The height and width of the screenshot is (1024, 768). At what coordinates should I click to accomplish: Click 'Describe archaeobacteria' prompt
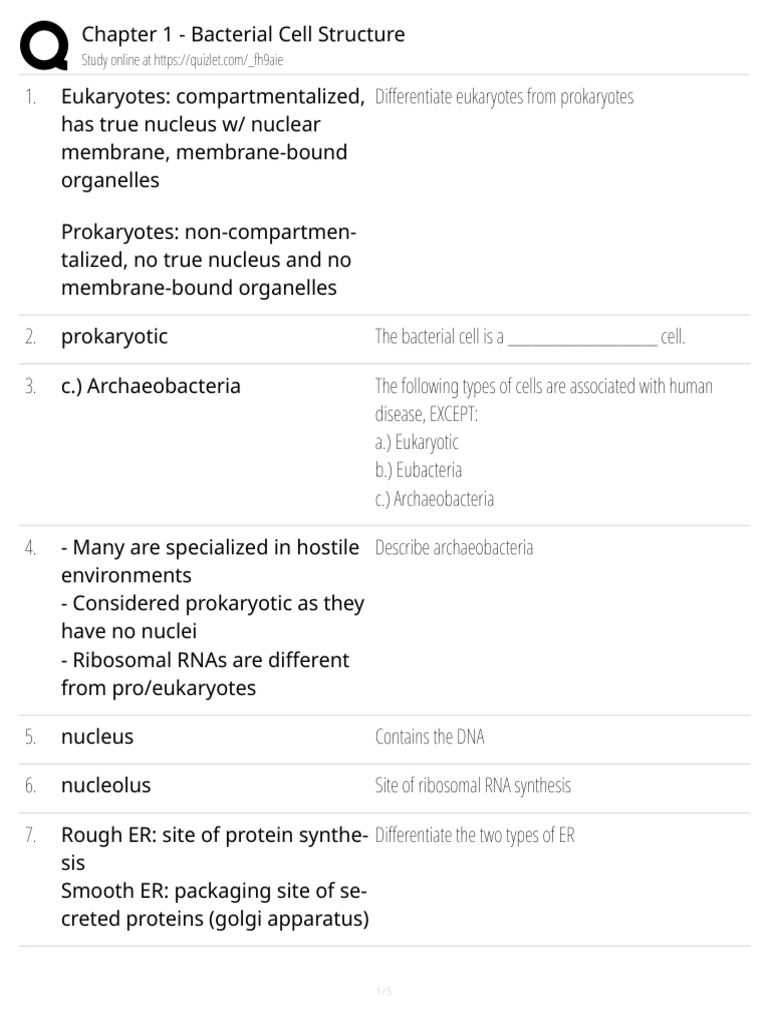point(454,548)
